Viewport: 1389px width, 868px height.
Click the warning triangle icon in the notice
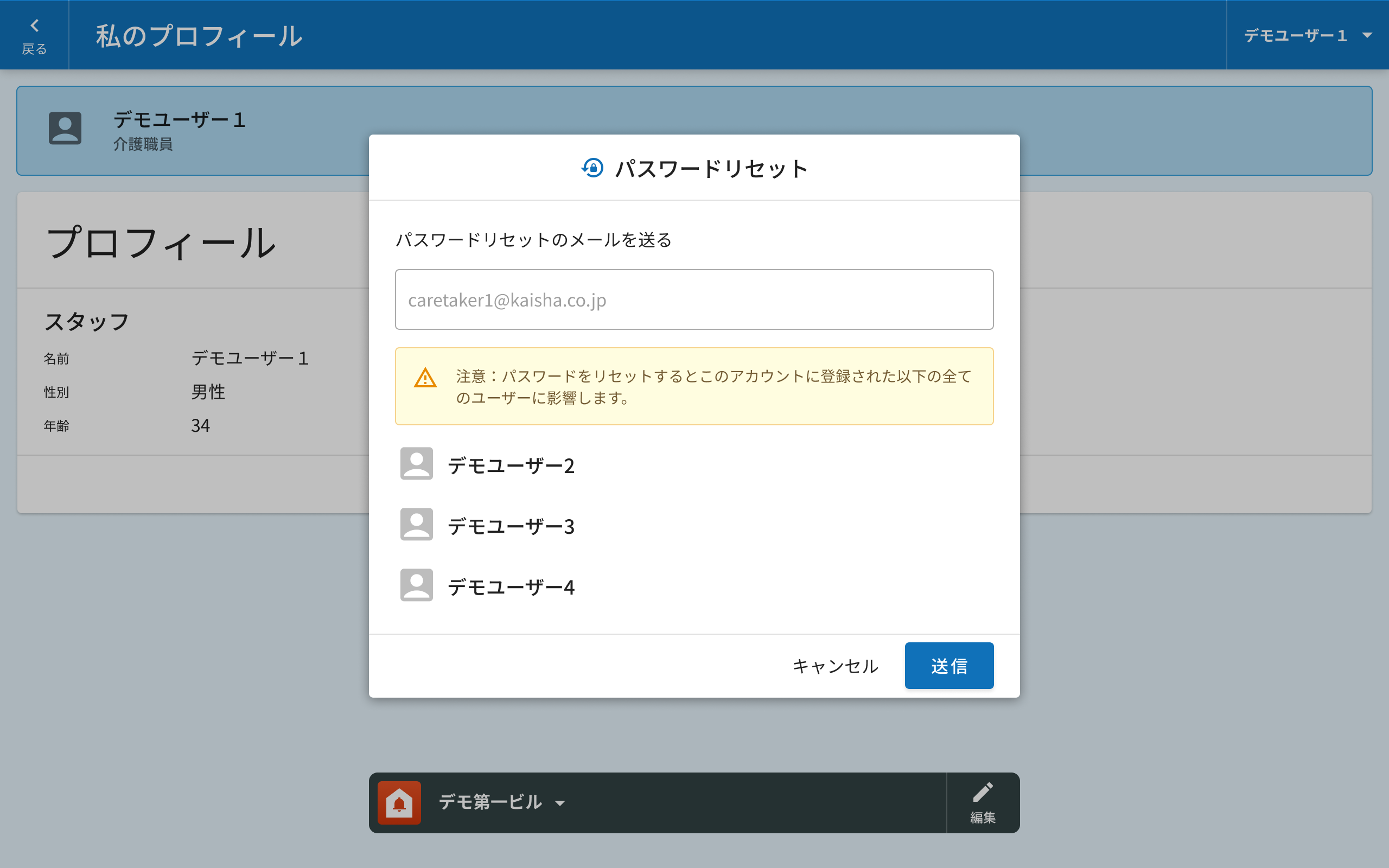[x=425, y=378]
